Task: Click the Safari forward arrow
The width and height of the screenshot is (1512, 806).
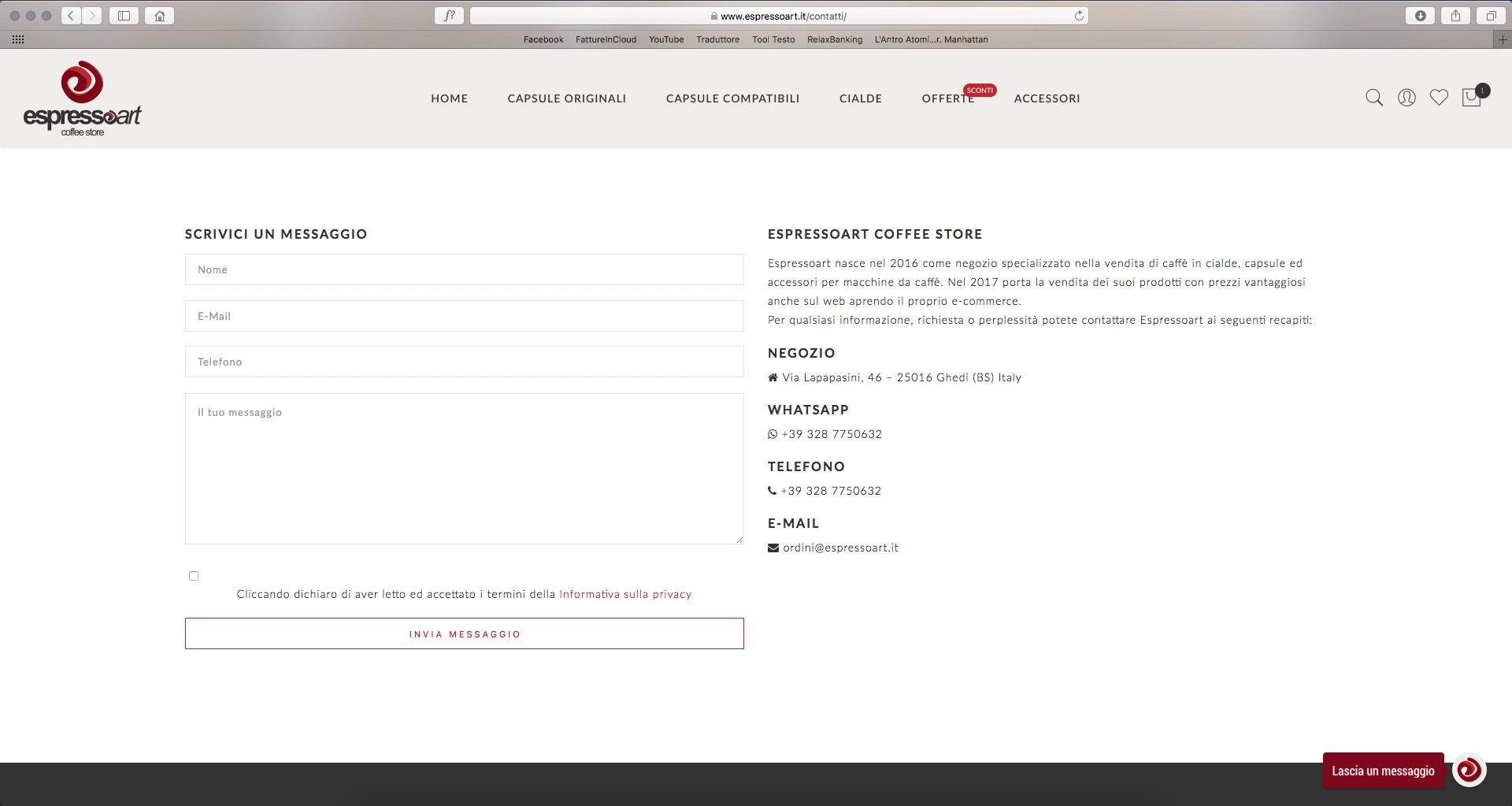Action: [x=92, y=16]
